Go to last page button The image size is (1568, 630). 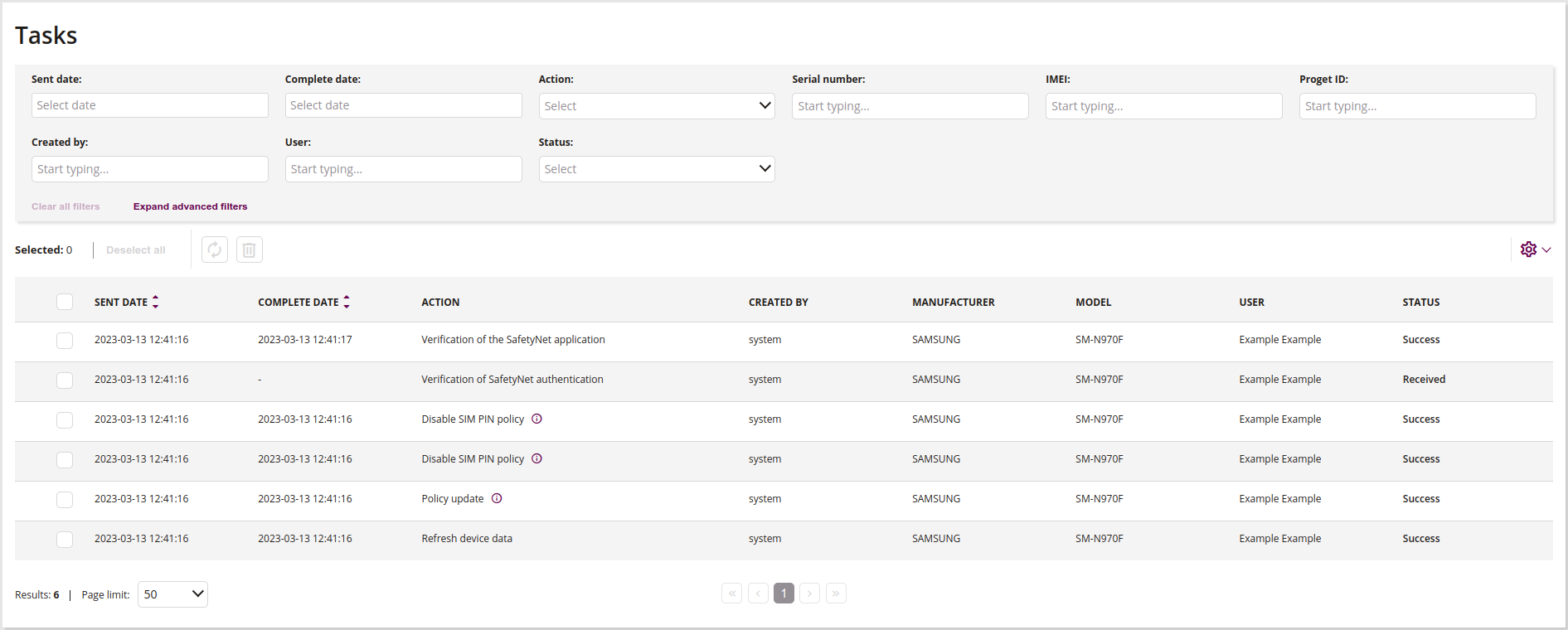(836, 594)
